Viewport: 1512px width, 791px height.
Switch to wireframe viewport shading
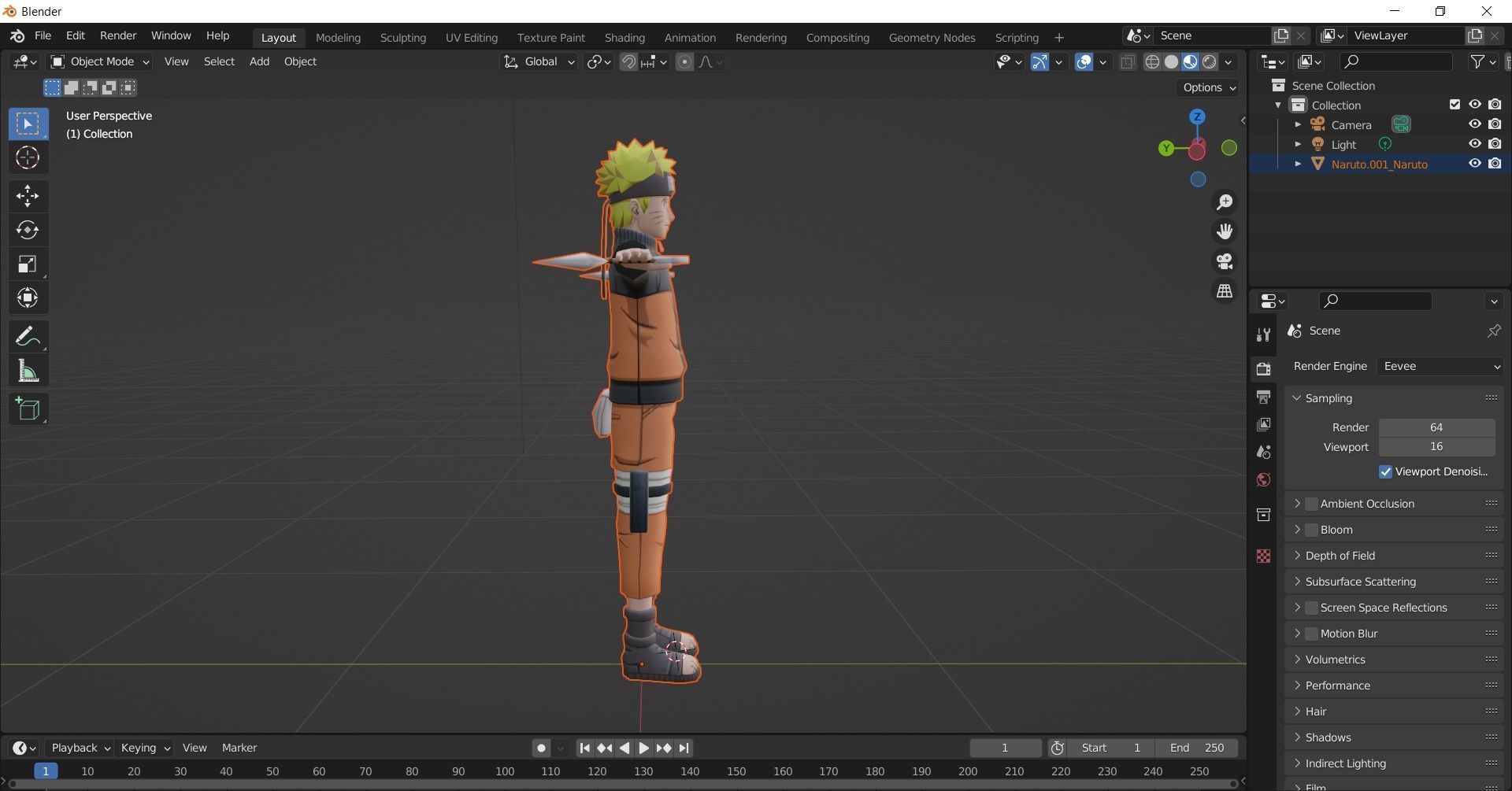point(1152,62)
